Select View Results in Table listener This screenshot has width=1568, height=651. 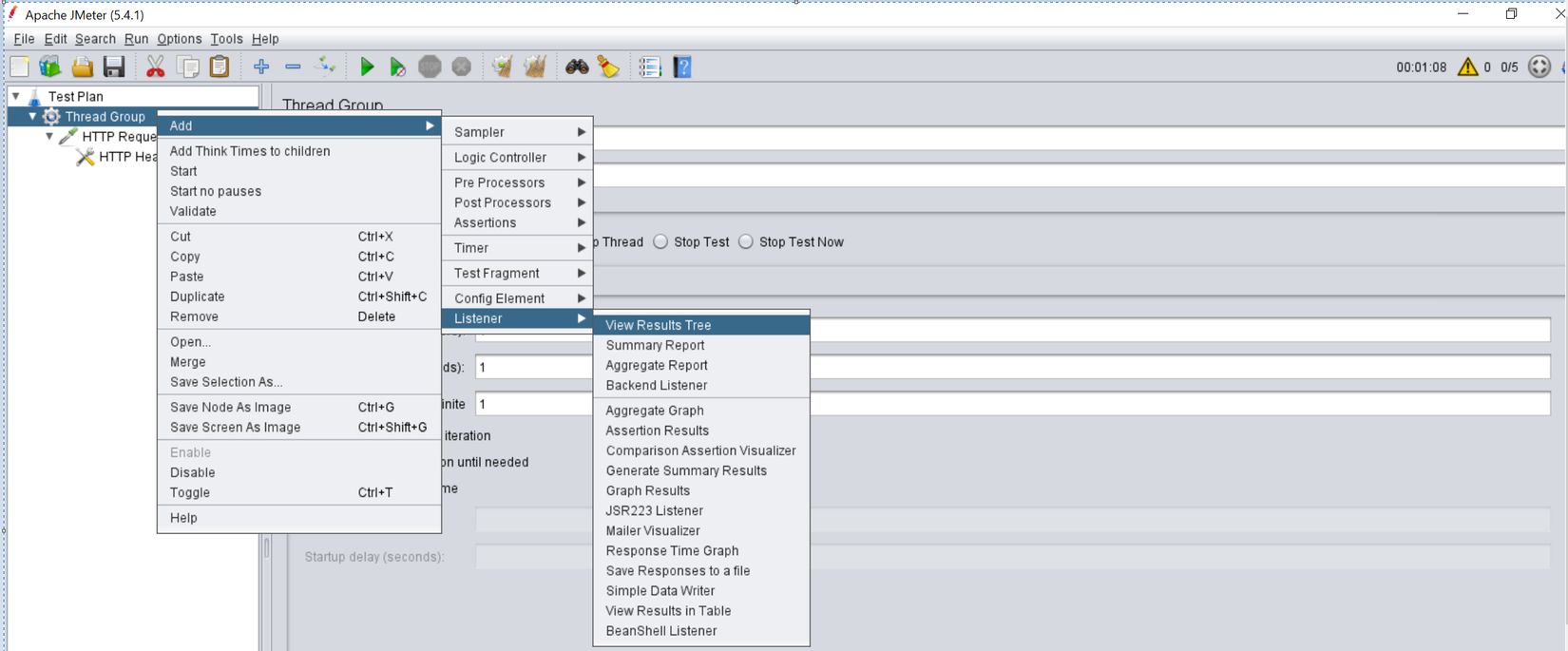[x=701, y=611]
